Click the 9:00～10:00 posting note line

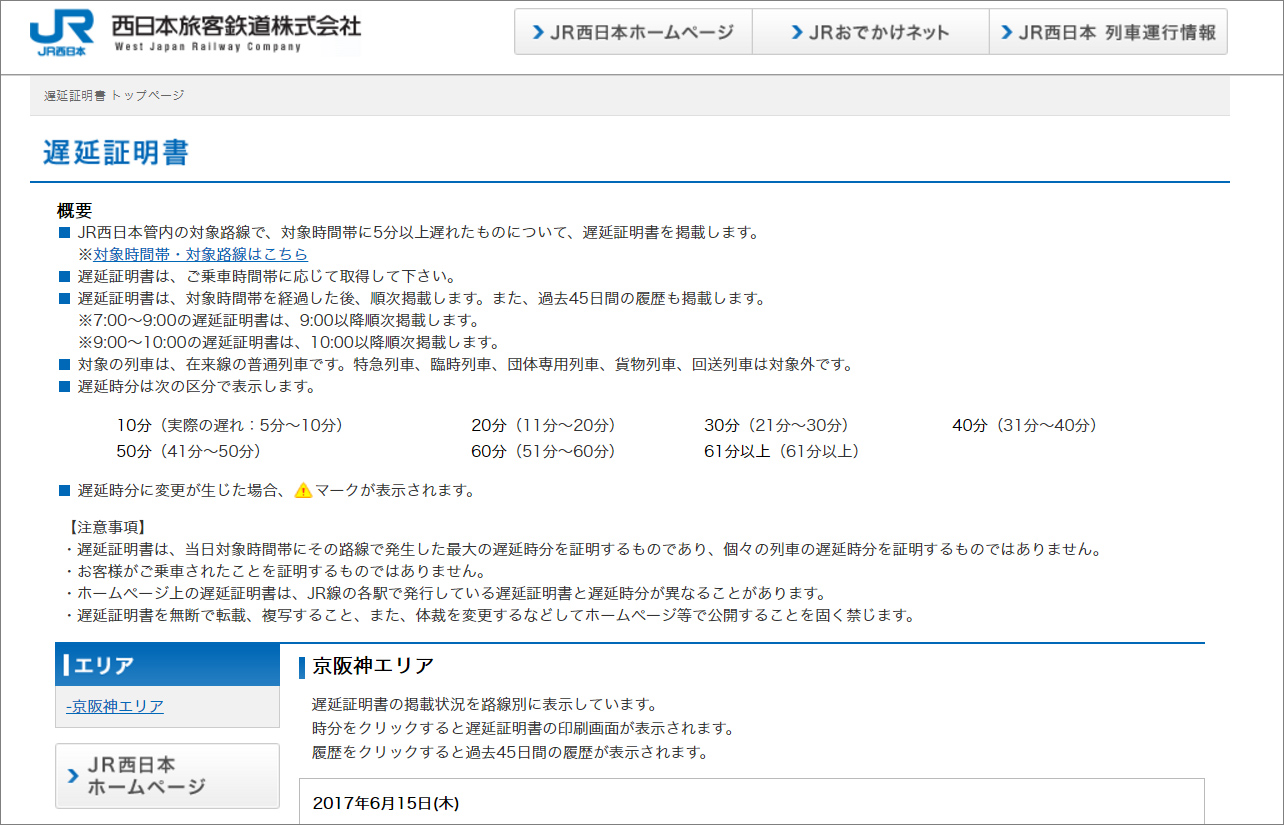[x=289, y=343]
